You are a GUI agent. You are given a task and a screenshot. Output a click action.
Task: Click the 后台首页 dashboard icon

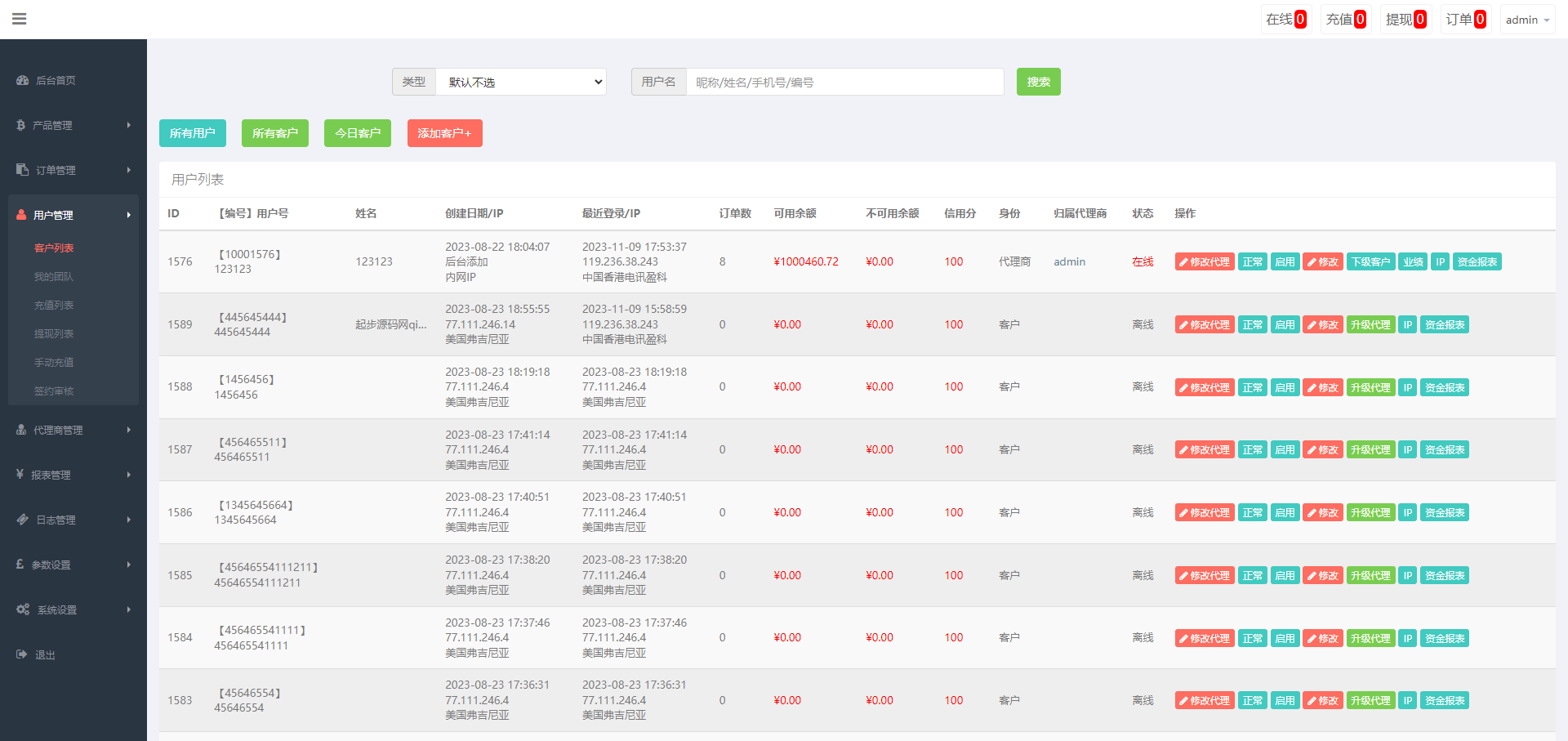click(22, 80)
